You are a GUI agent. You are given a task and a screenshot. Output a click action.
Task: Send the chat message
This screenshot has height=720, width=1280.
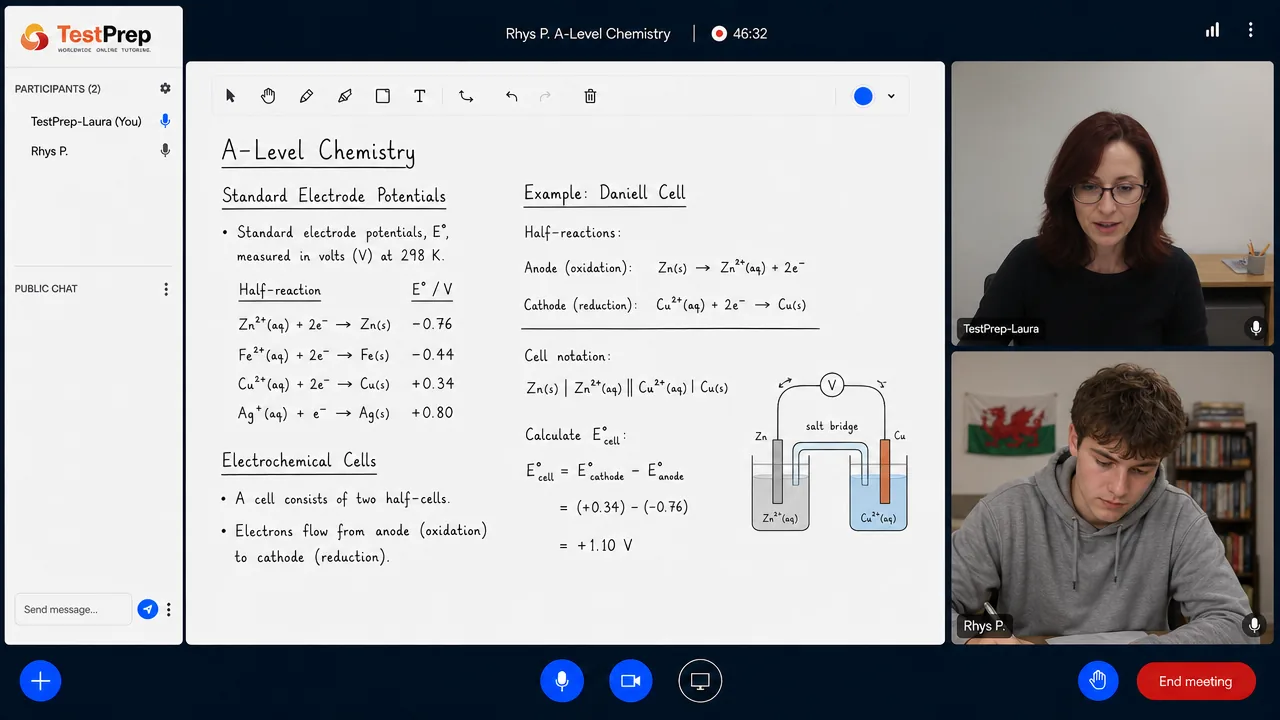148,609
